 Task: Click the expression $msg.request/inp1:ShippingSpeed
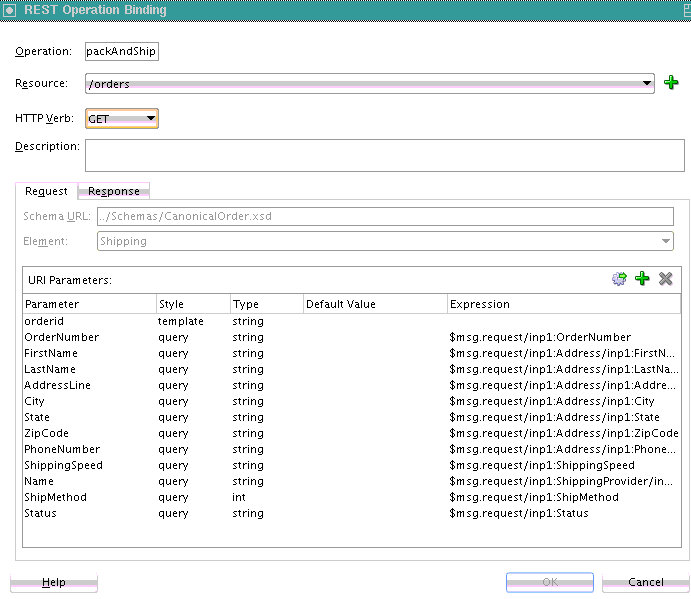pyautogui.click(x=564, y=465)
